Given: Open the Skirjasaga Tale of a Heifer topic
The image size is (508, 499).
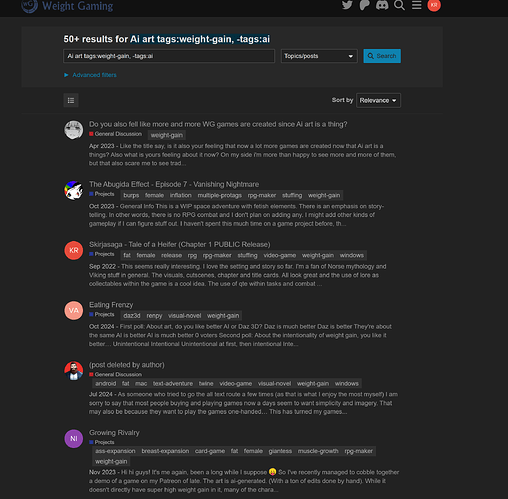Looking at the screenshot, I should pyautogui.click(x=180, y=245).
